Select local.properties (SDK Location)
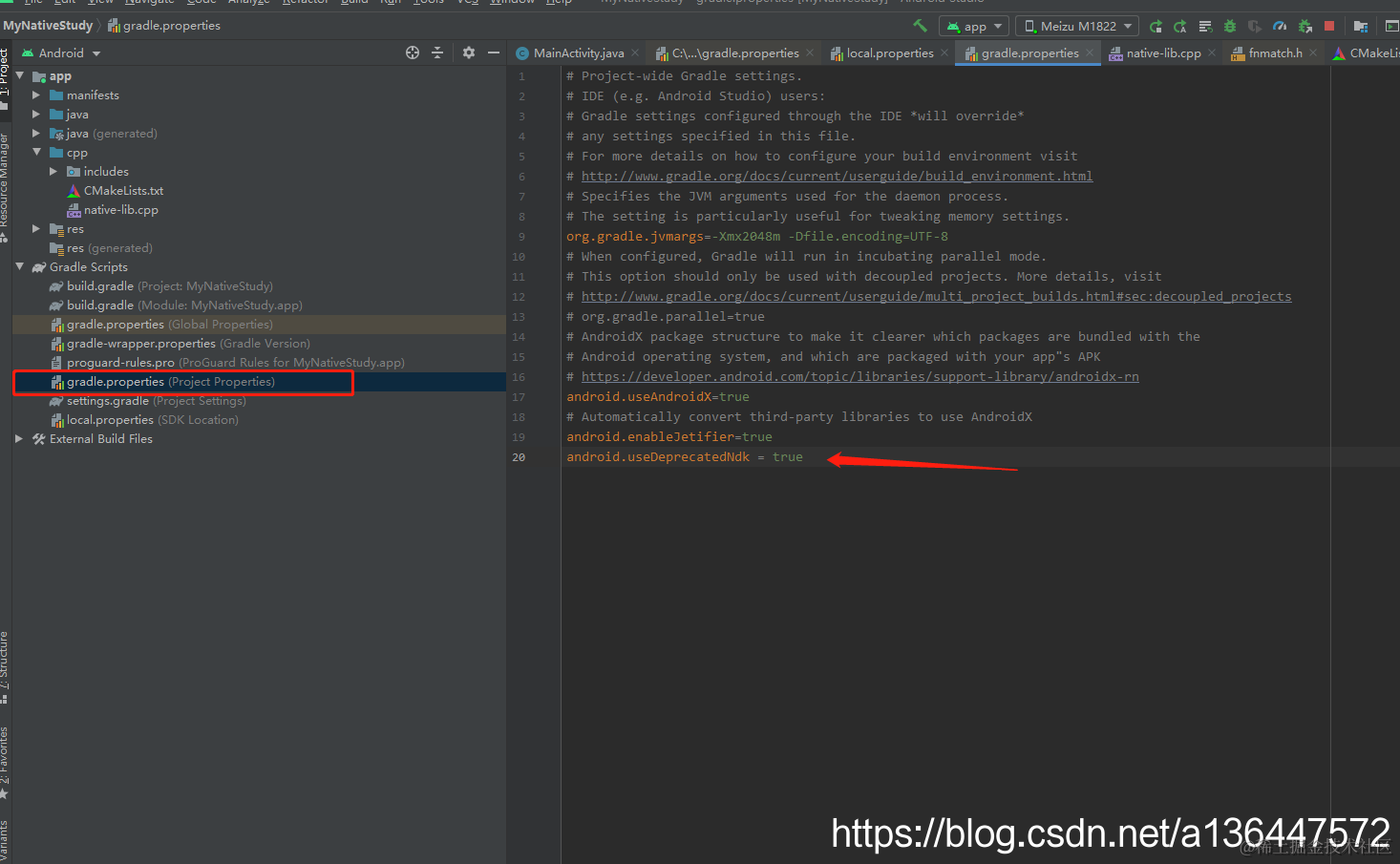Viewport: 1400px width, 864px height. point(144,420)
